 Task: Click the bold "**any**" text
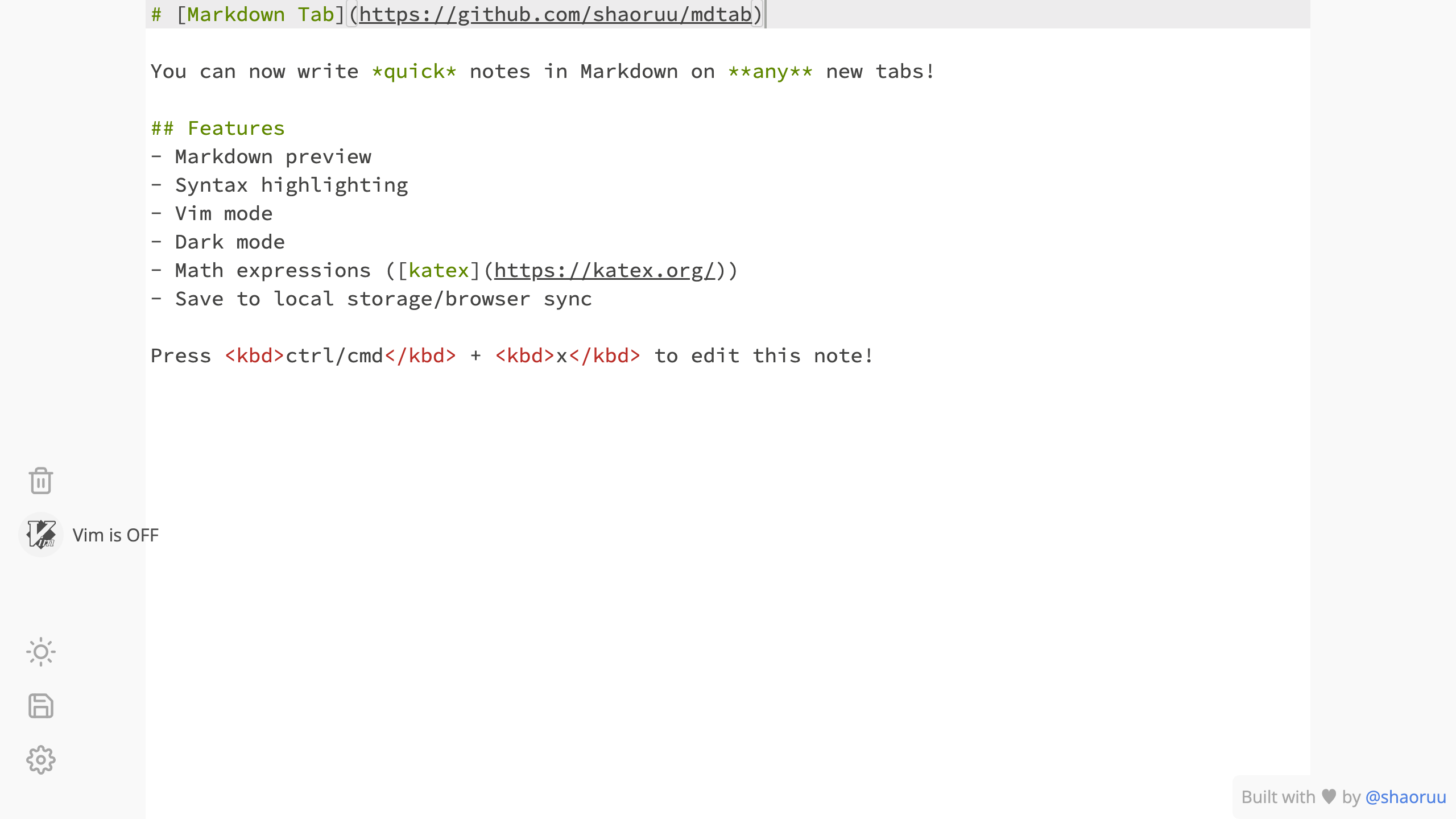[x=770, y=72]
